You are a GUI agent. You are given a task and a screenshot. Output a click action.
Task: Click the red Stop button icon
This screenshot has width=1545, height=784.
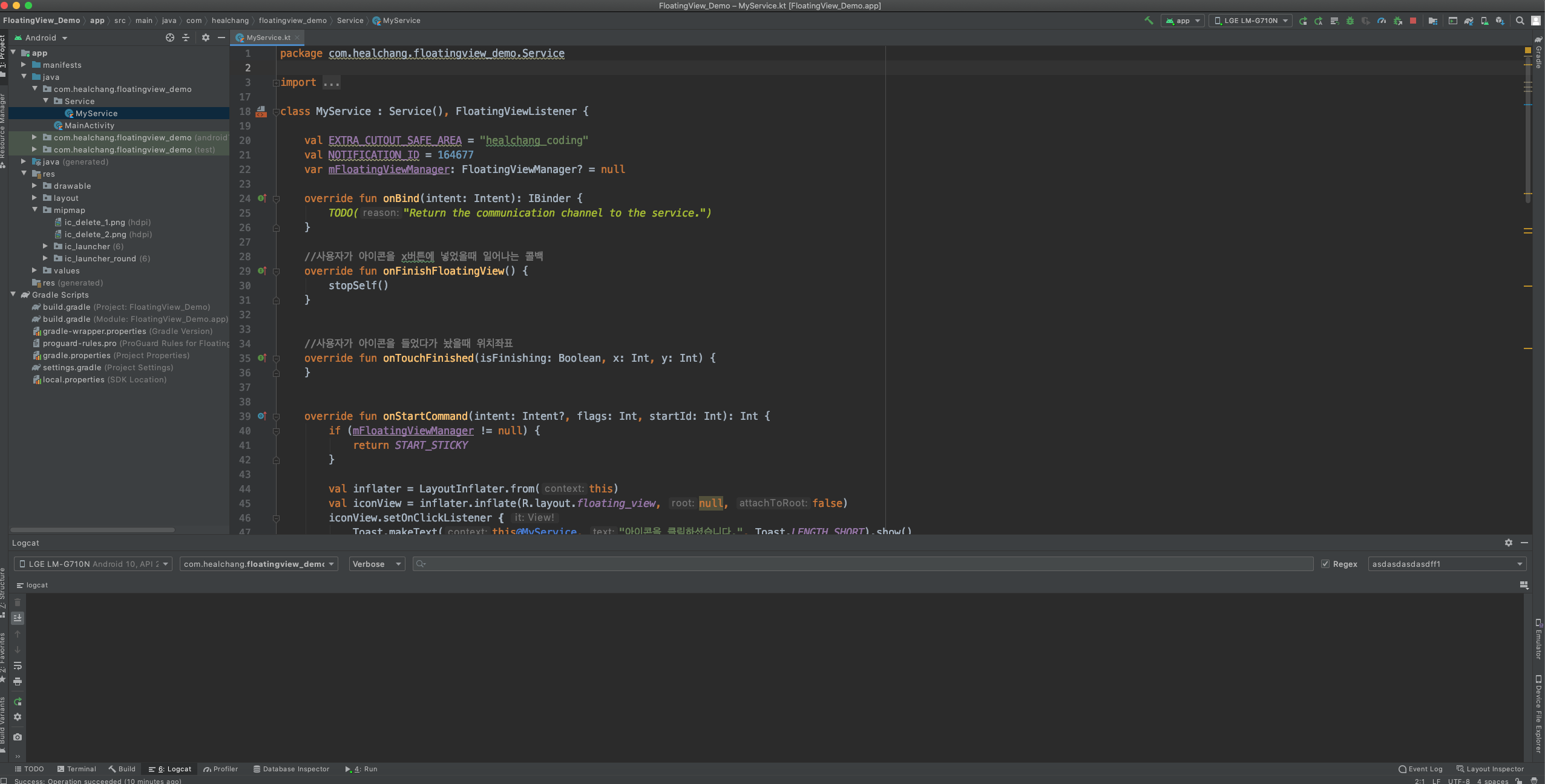pyautogui.click(x=1413, y=21)
